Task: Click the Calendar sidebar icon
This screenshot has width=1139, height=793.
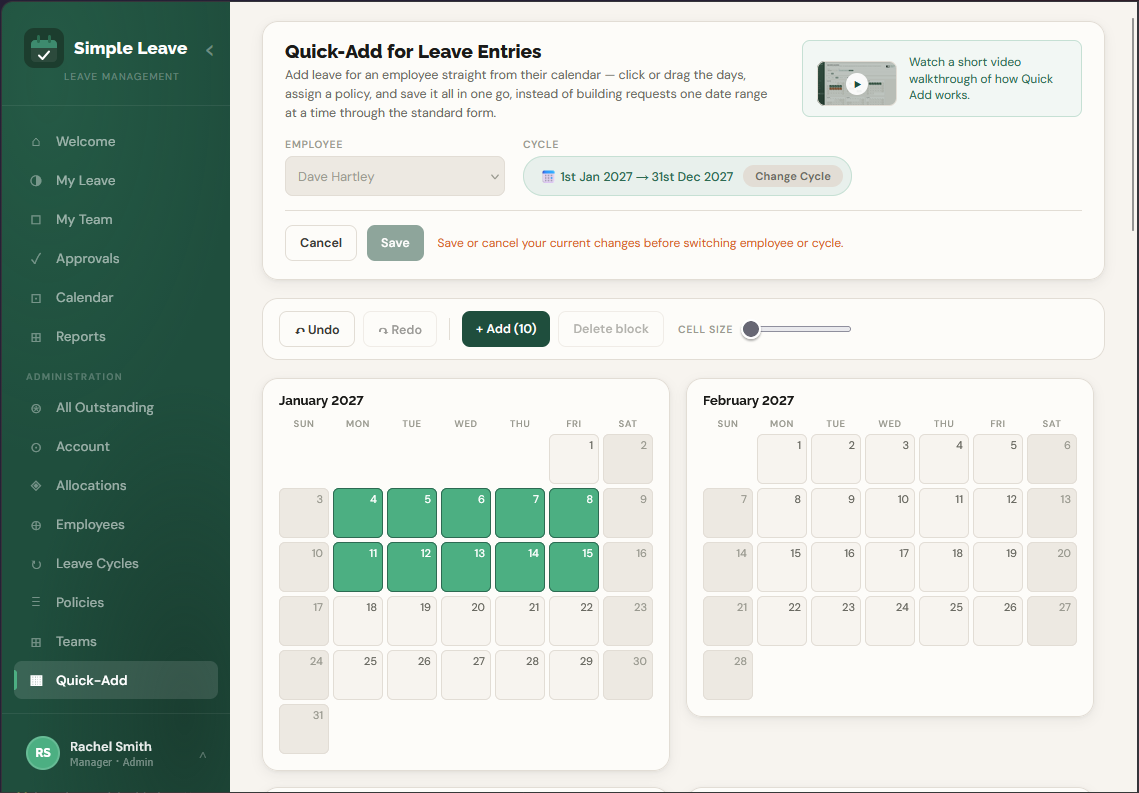Action: (x=36, y=298)
